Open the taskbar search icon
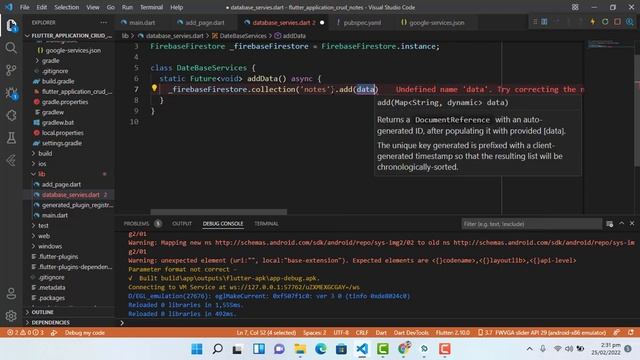Screen dimensions: 640x360 coord(218,349)
